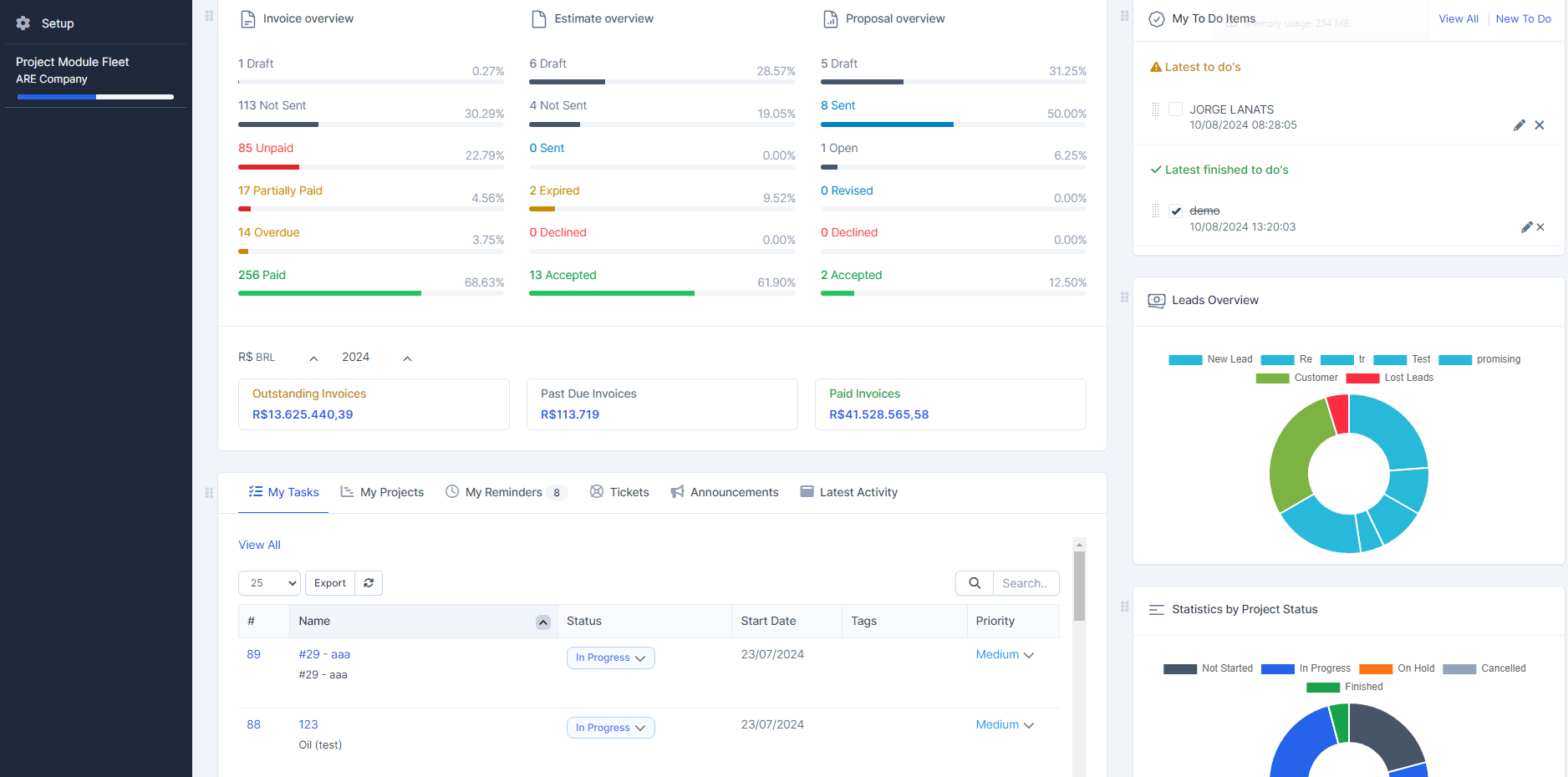Edit the demo finished to-do pencil icon
Viewport: 1568px width, 777px height.
tap(1526, 227)
